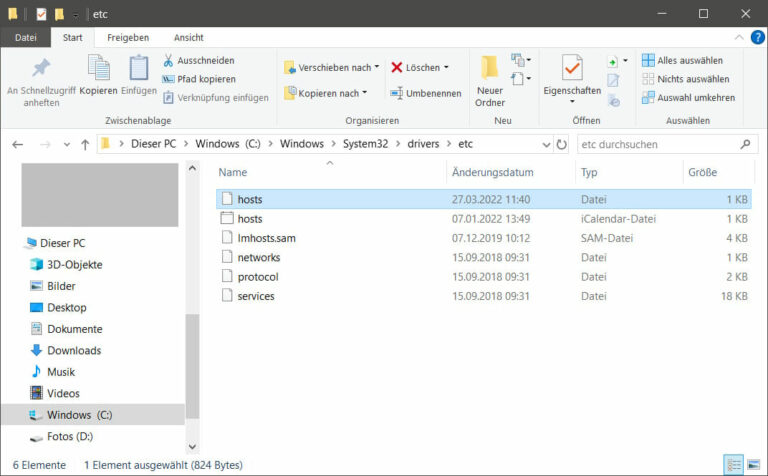
Task: Open the Löschen dropdown arrow
Action: pos(446,67)
